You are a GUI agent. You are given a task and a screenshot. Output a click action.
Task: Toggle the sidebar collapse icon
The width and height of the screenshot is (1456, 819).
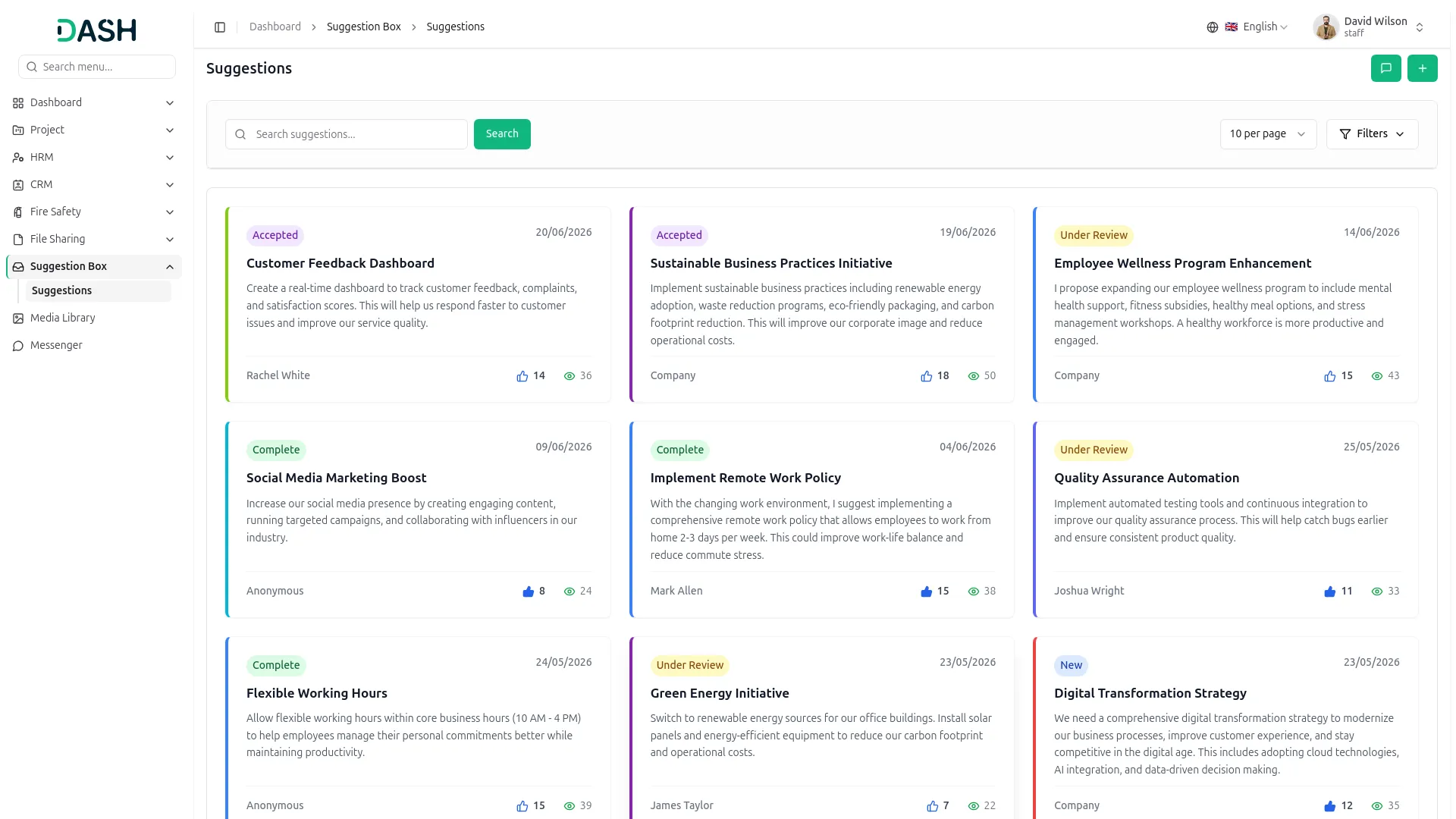point(220,27)
